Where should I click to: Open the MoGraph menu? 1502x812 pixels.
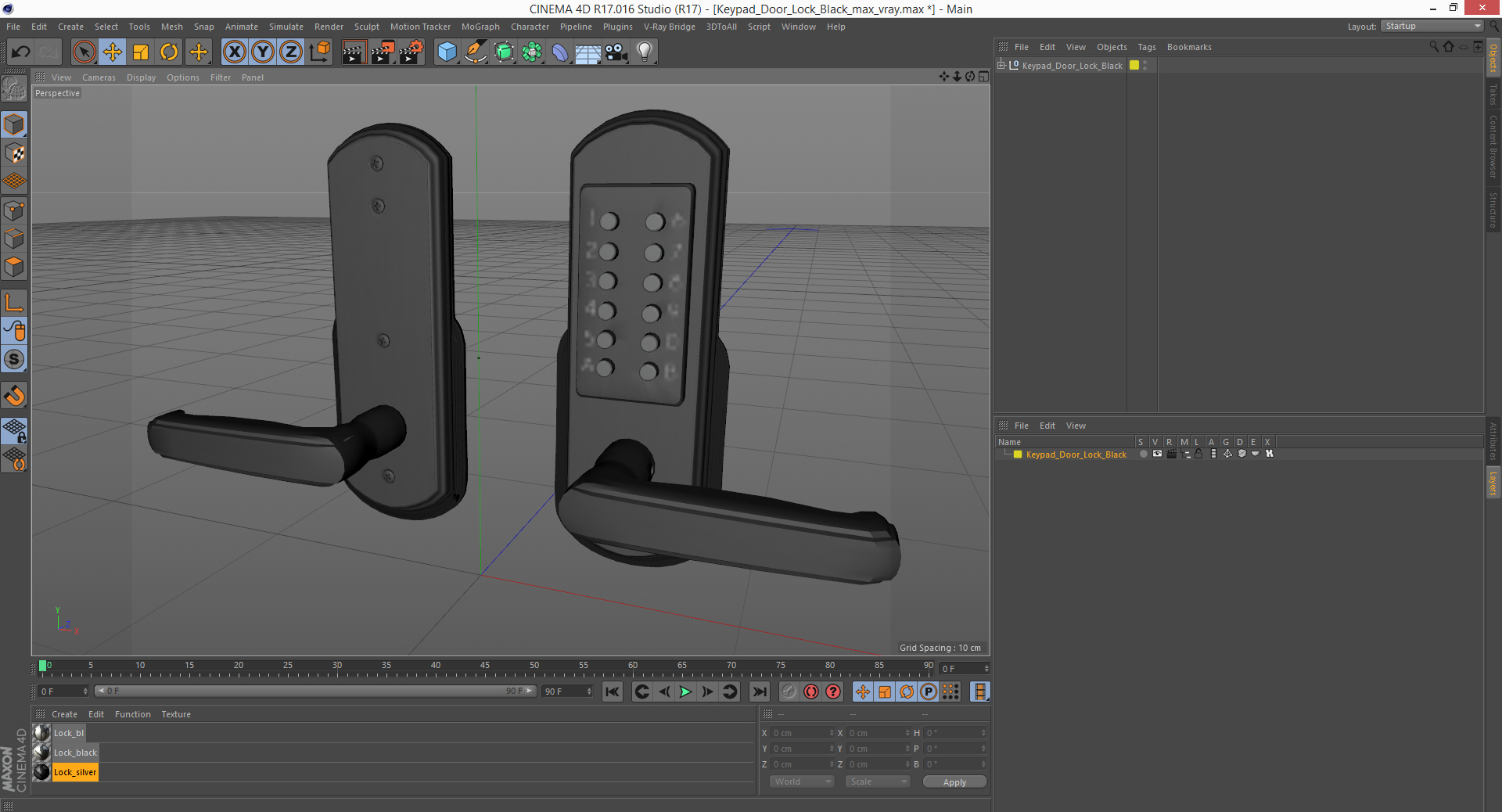(480, 27)
